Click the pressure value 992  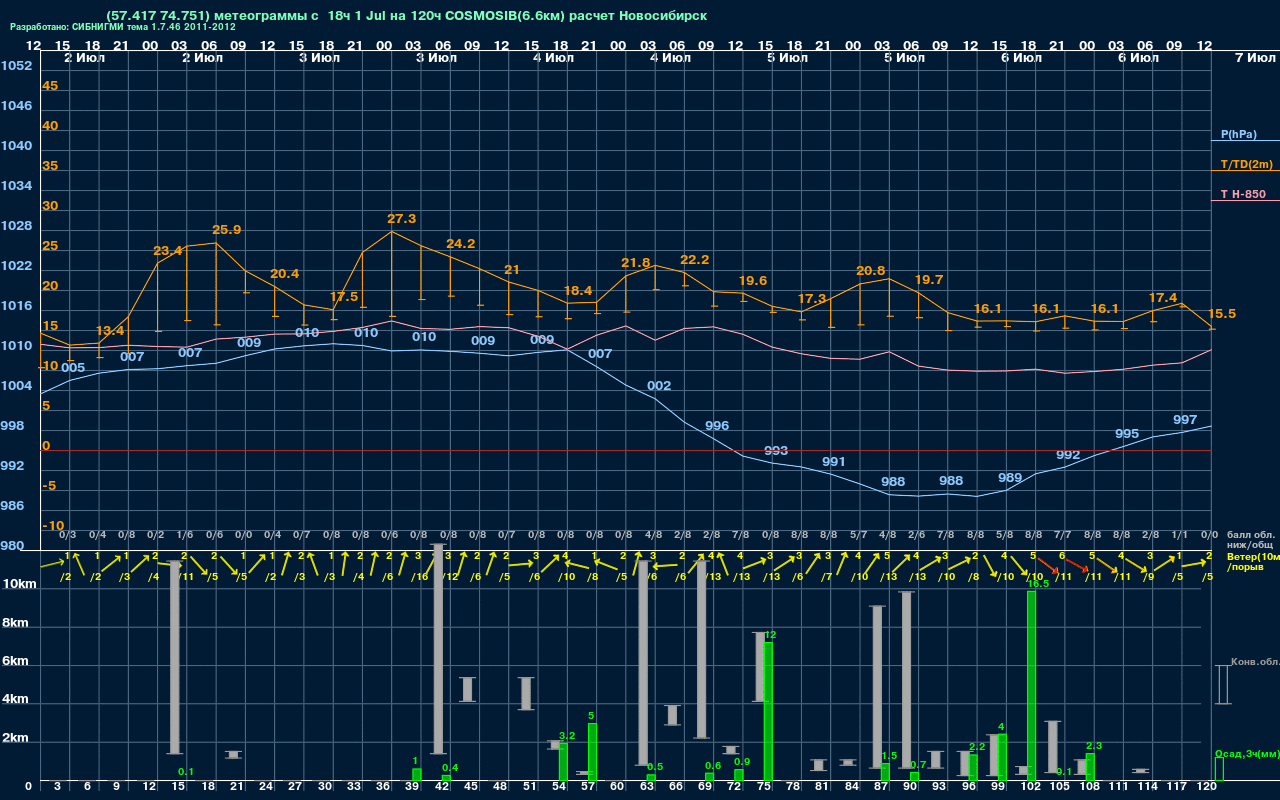(1068, 455)
